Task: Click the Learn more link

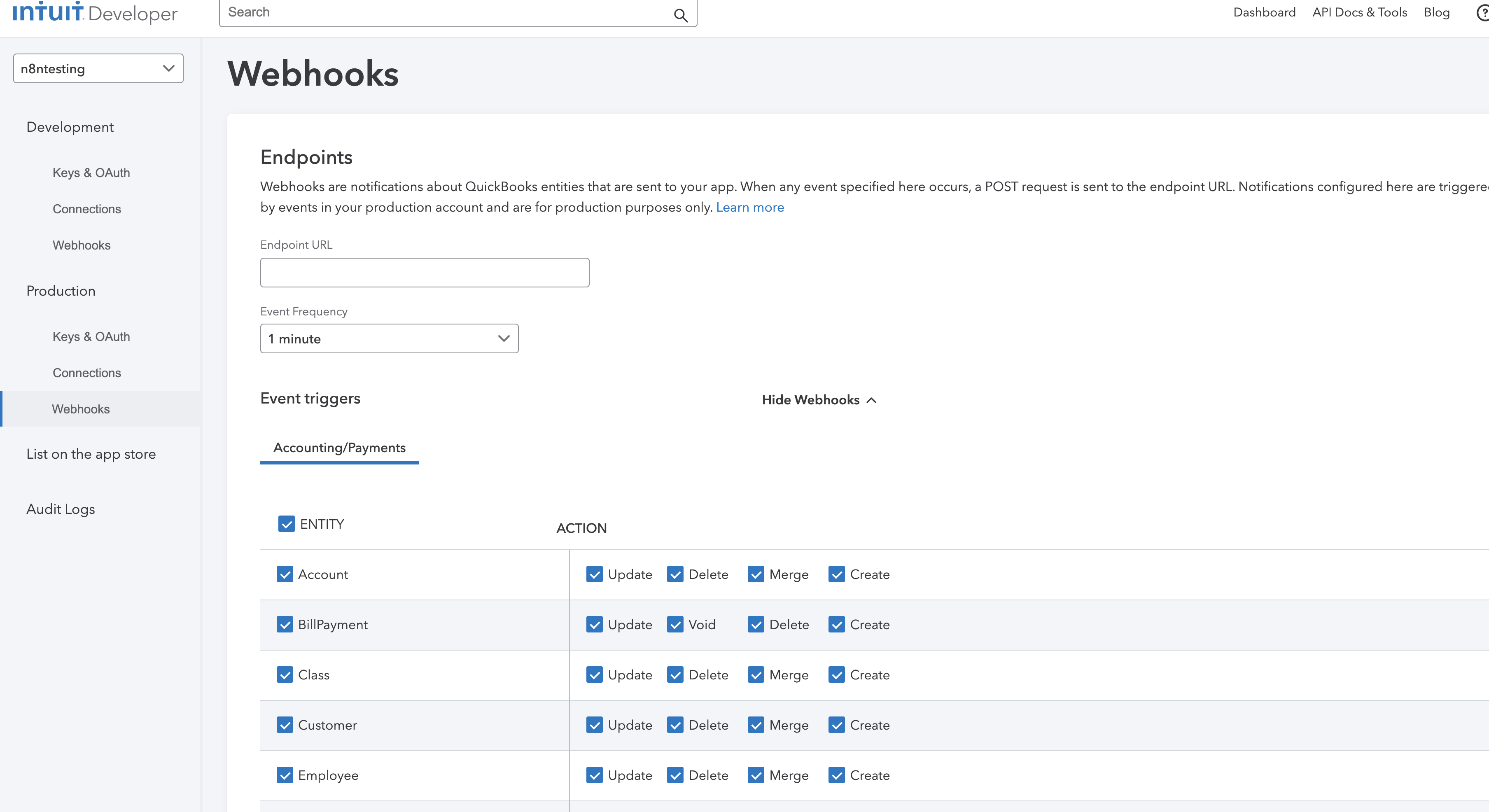Action: coord(750,208)
